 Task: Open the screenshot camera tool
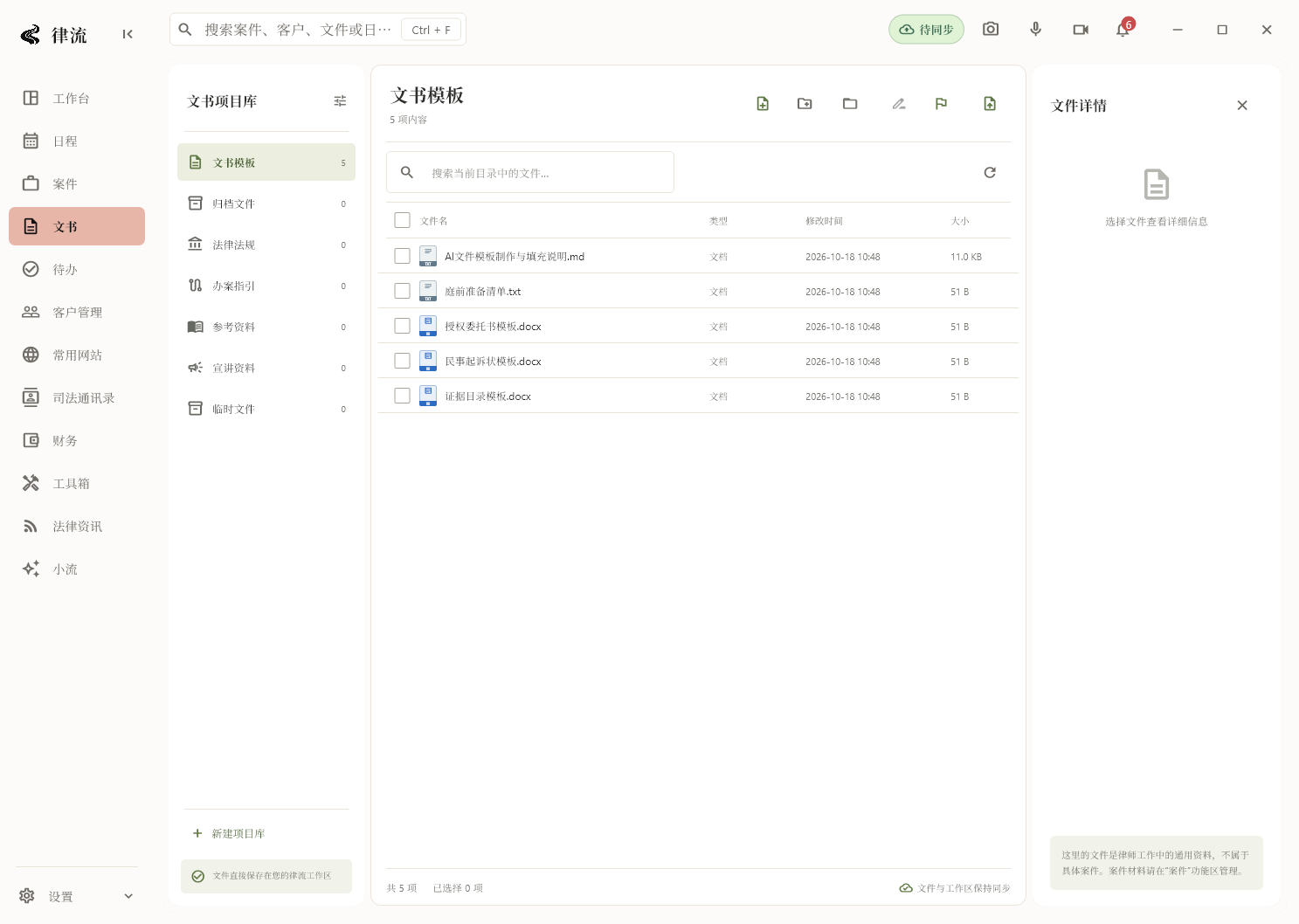coord(991,29)
